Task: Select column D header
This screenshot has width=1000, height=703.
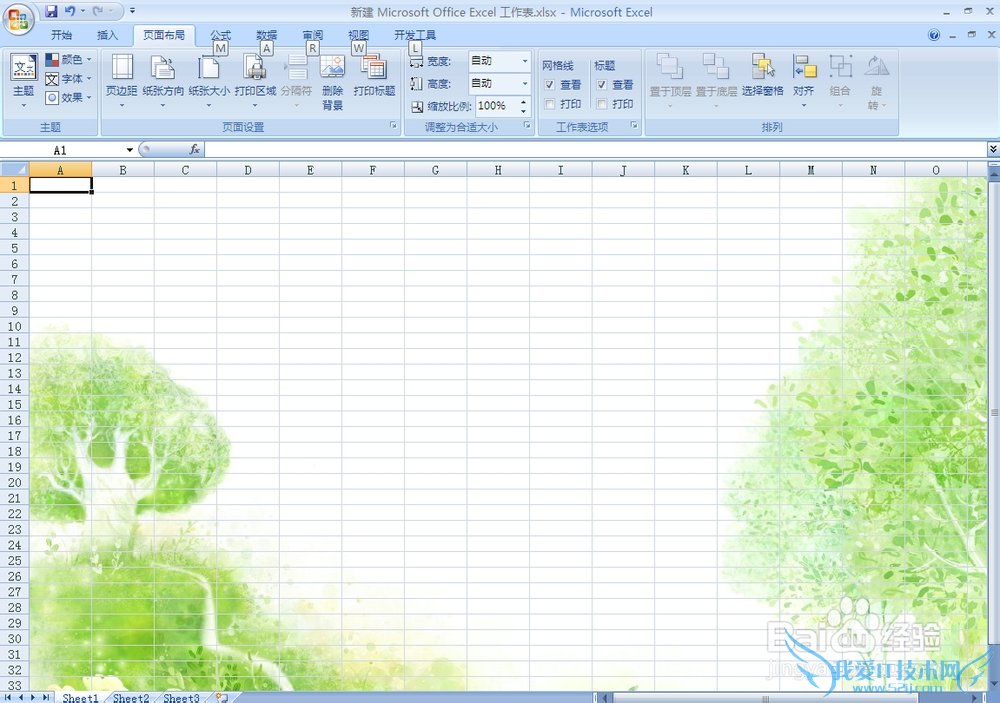Action: [247, 170]
